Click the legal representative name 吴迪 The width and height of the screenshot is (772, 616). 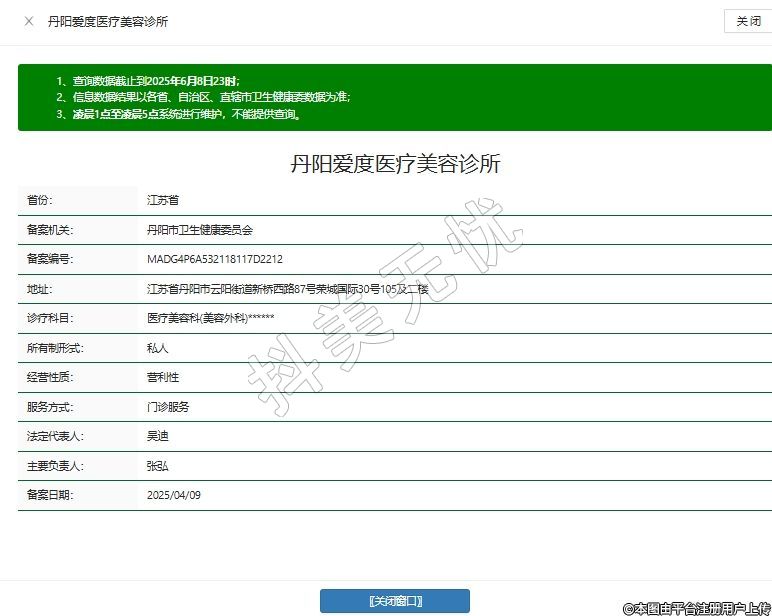pyautogui.click(x=158, y=436)
